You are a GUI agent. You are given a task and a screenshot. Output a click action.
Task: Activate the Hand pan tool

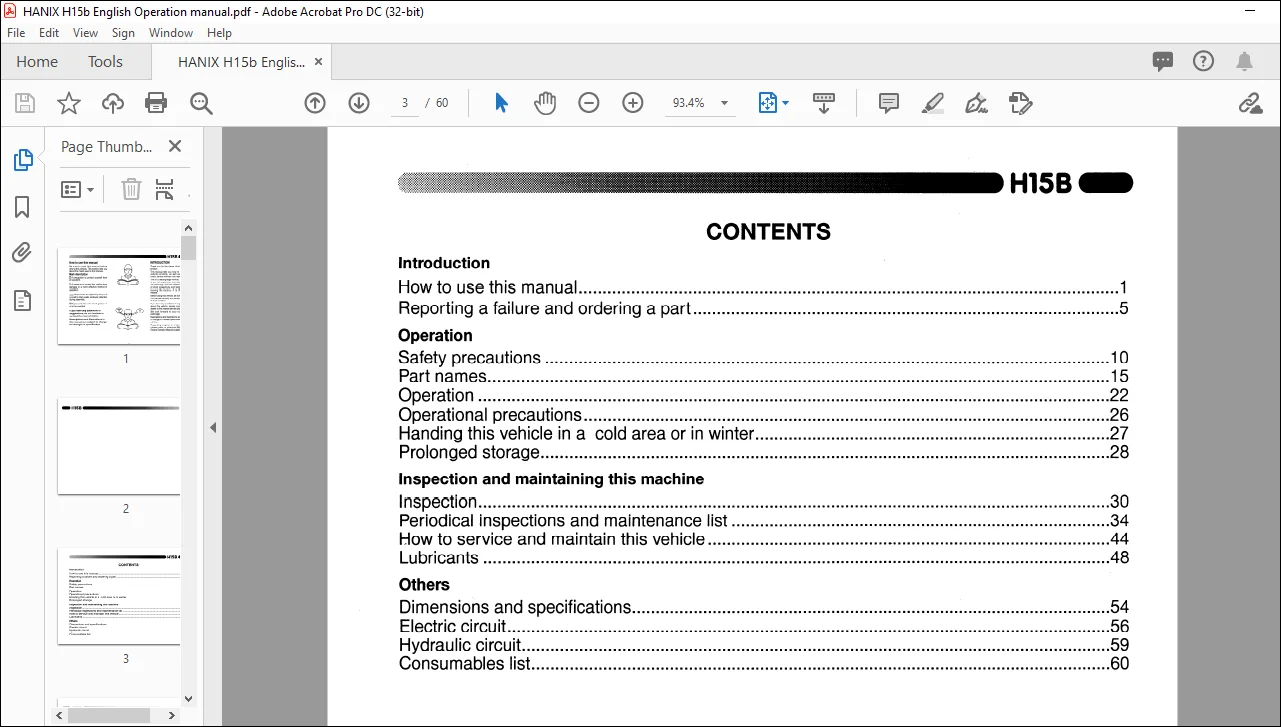(545, 103)
